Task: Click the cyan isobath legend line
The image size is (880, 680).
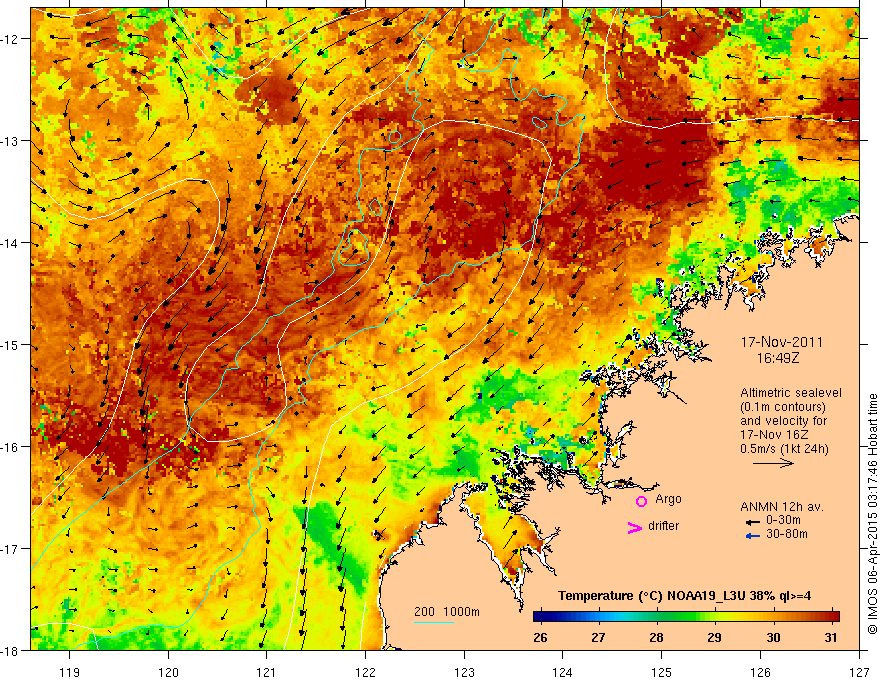Action: click(x=434, y=622)
